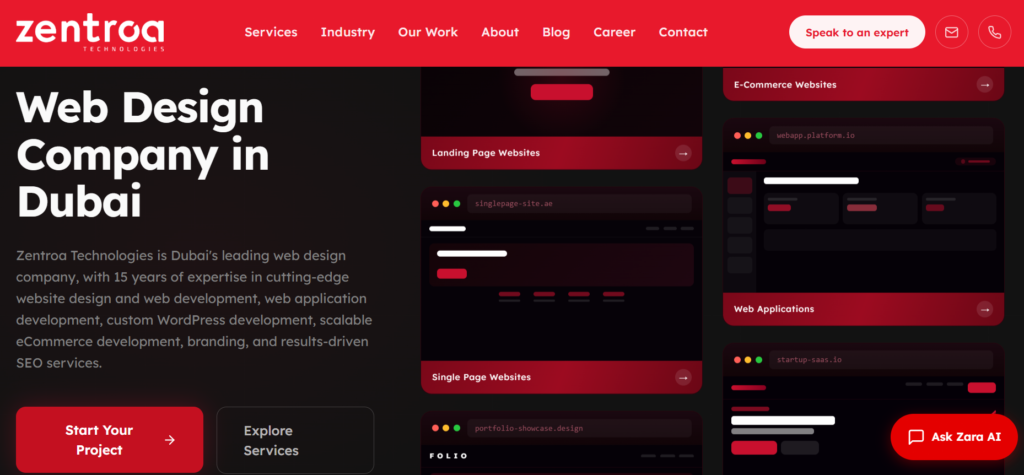Click arrow icon on Single Page Websites card
Viewport: 1024px width, 475px height.
(x=683, y=377)
